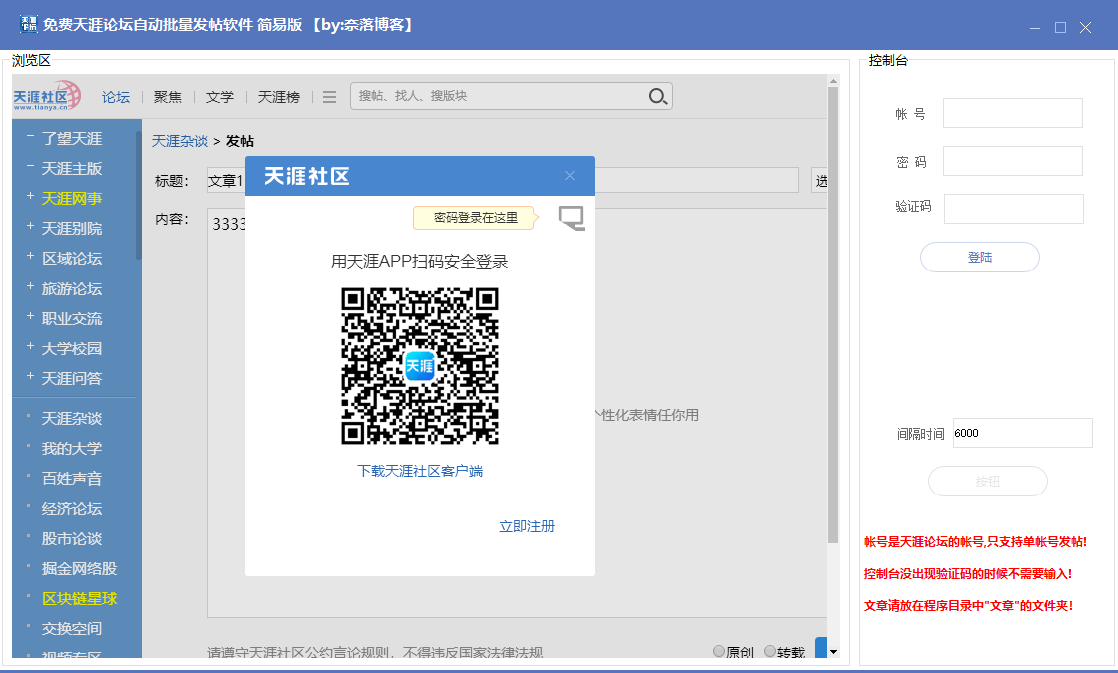This screenshot has height=673, width=1118.
Task: Open the 论坛 nav item
Action: 116,97
